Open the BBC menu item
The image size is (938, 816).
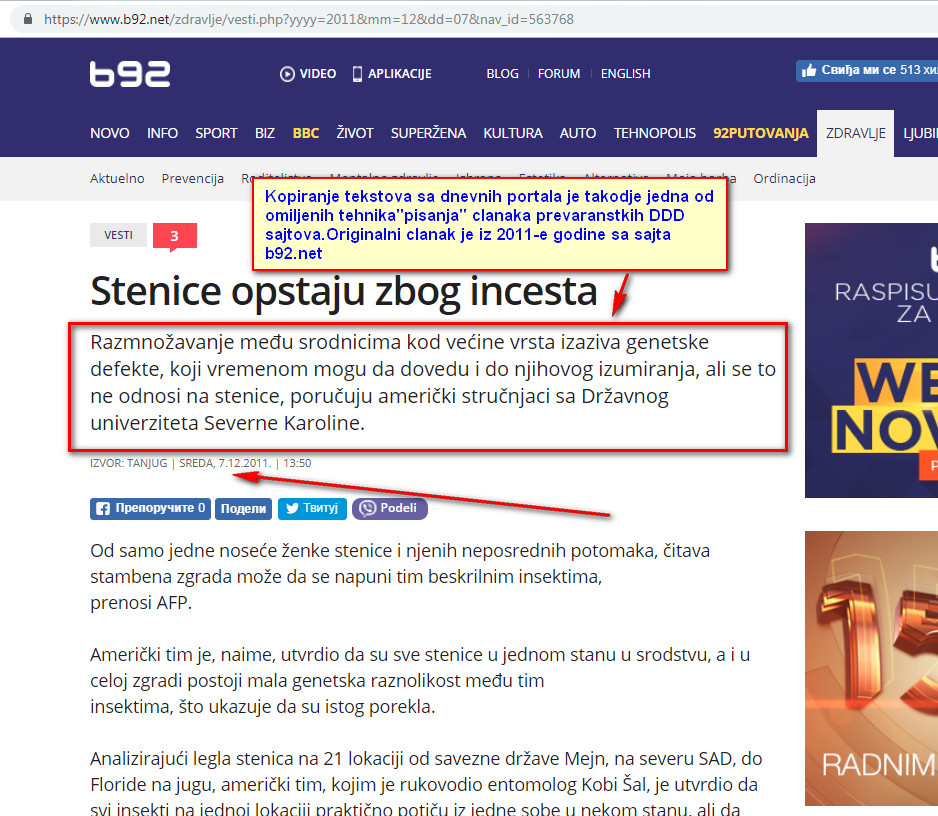(306, 133)
